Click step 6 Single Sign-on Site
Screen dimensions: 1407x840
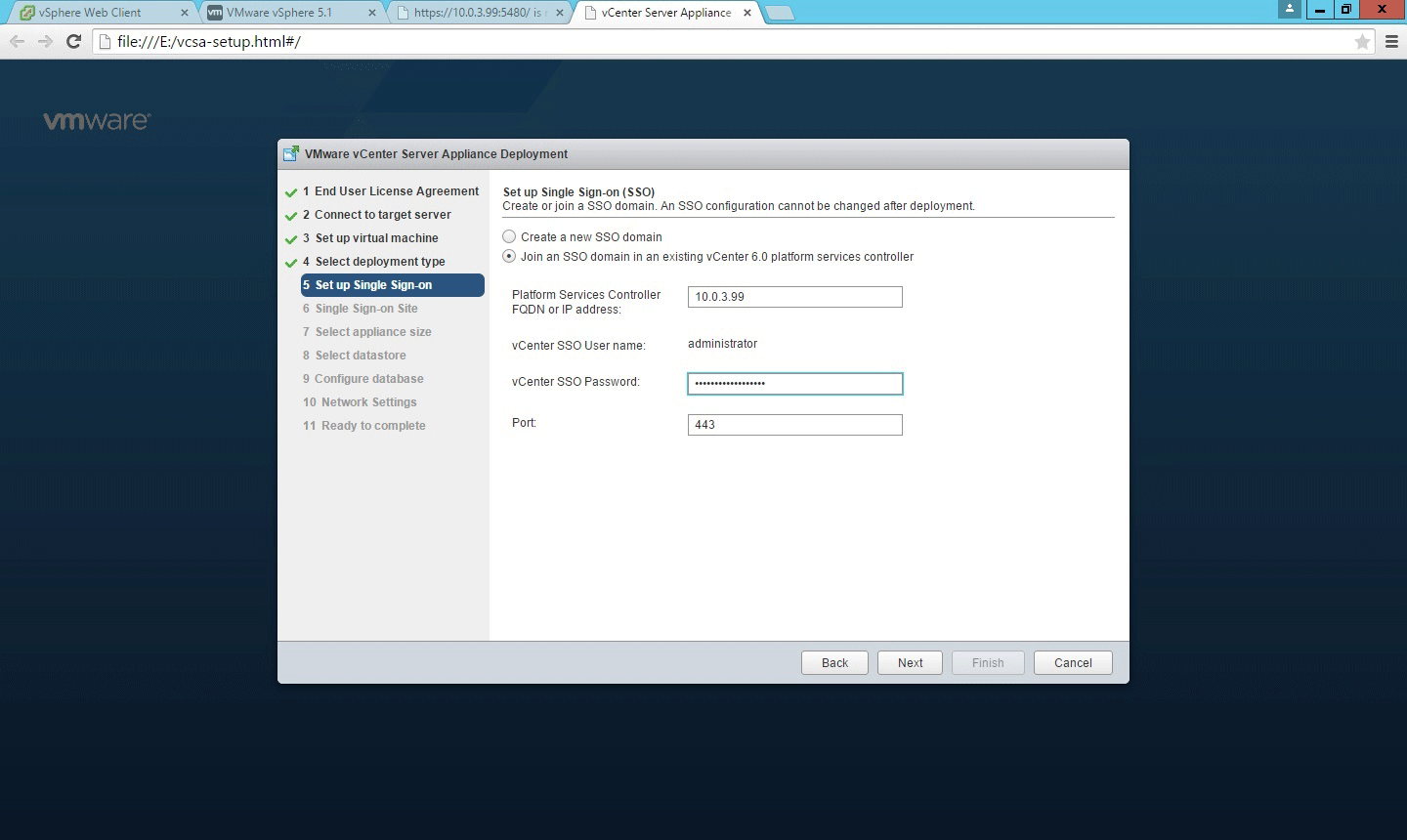361,309
